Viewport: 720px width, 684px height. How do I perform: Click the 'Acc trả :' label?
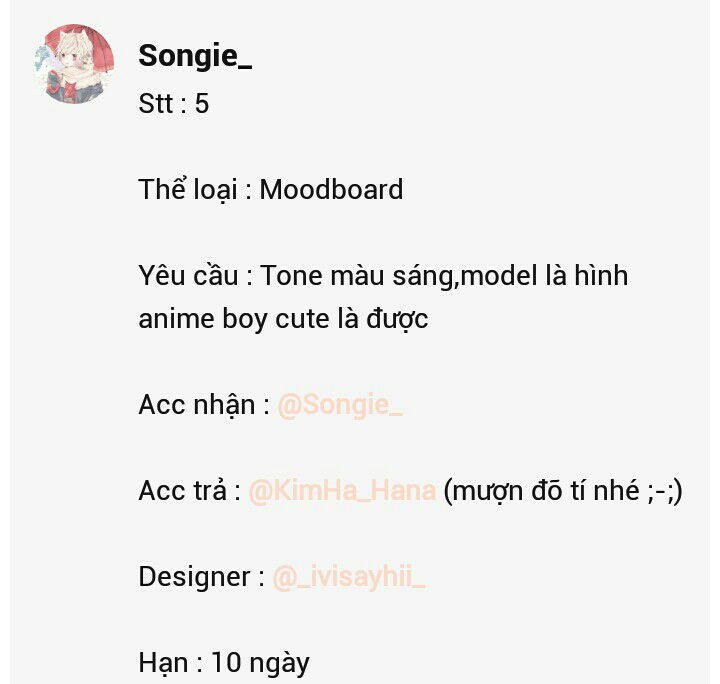pos(190,490)
